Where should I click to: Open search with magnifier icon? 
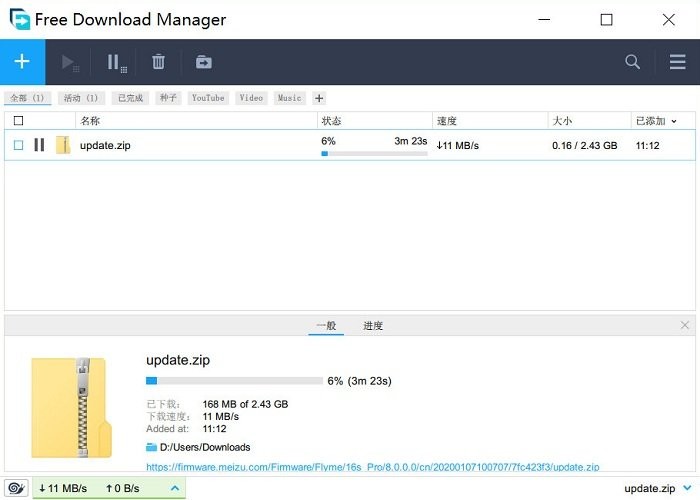pyautogui.click(x=632, y=62)
